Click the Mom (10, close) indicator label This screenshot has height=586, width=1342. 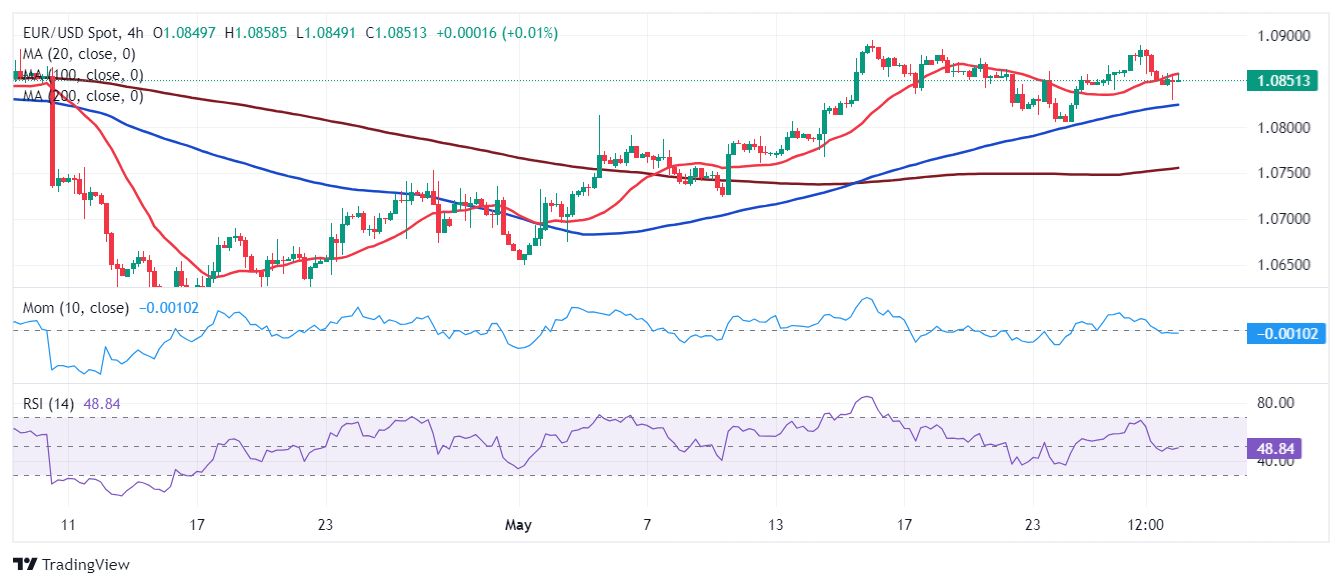tap(76, 308)
